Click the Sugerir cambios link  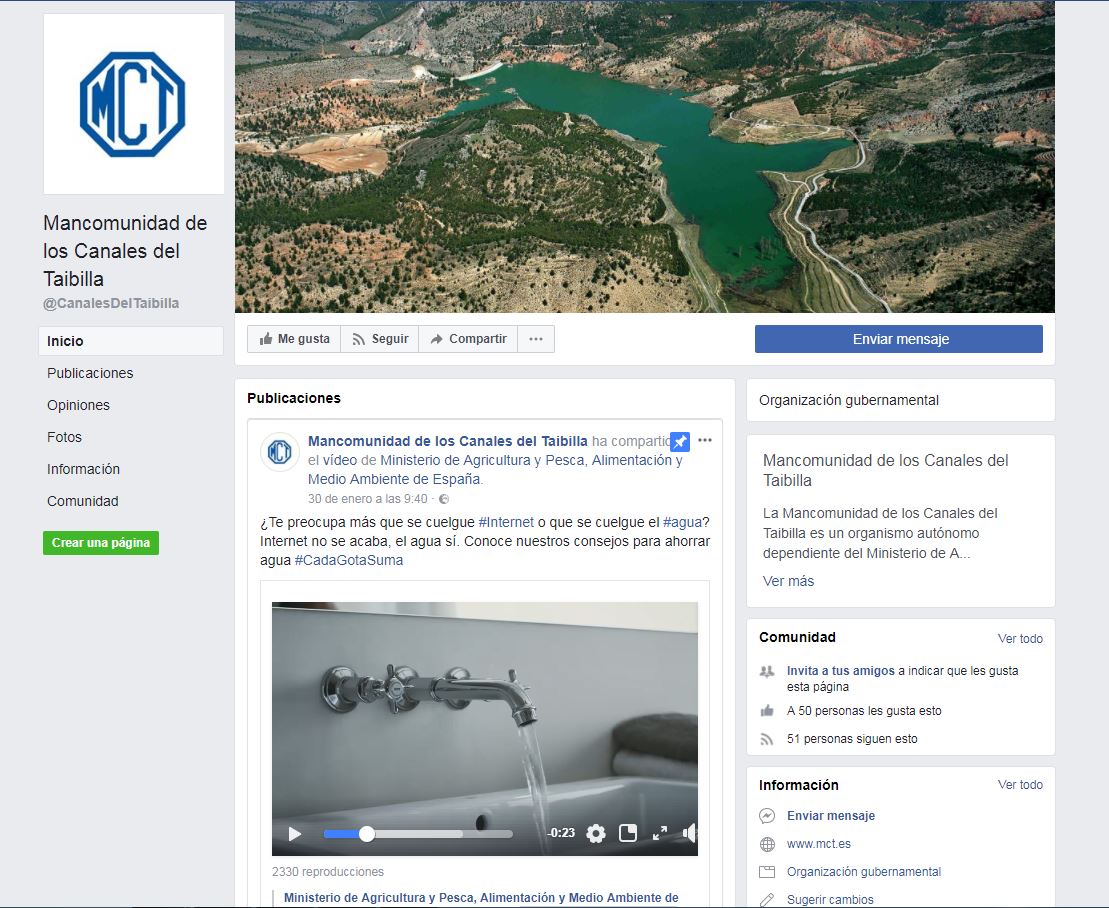tap(830, 900)
